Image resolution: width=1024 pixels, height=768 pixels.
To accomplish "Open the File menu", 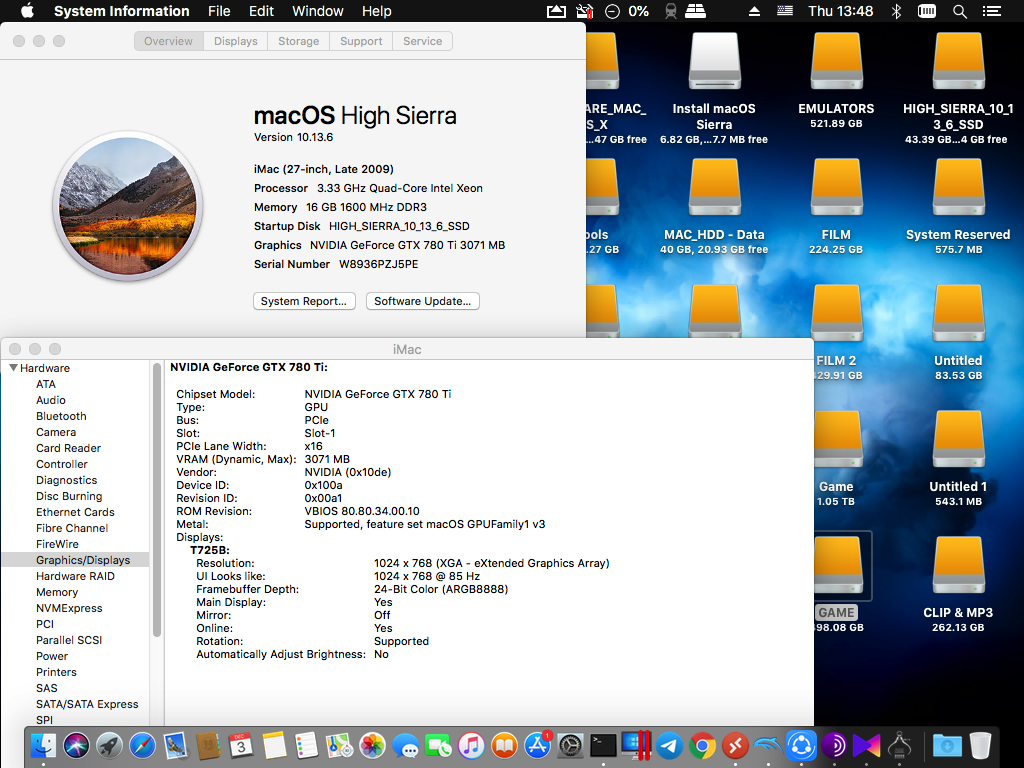I will [219, 11].
